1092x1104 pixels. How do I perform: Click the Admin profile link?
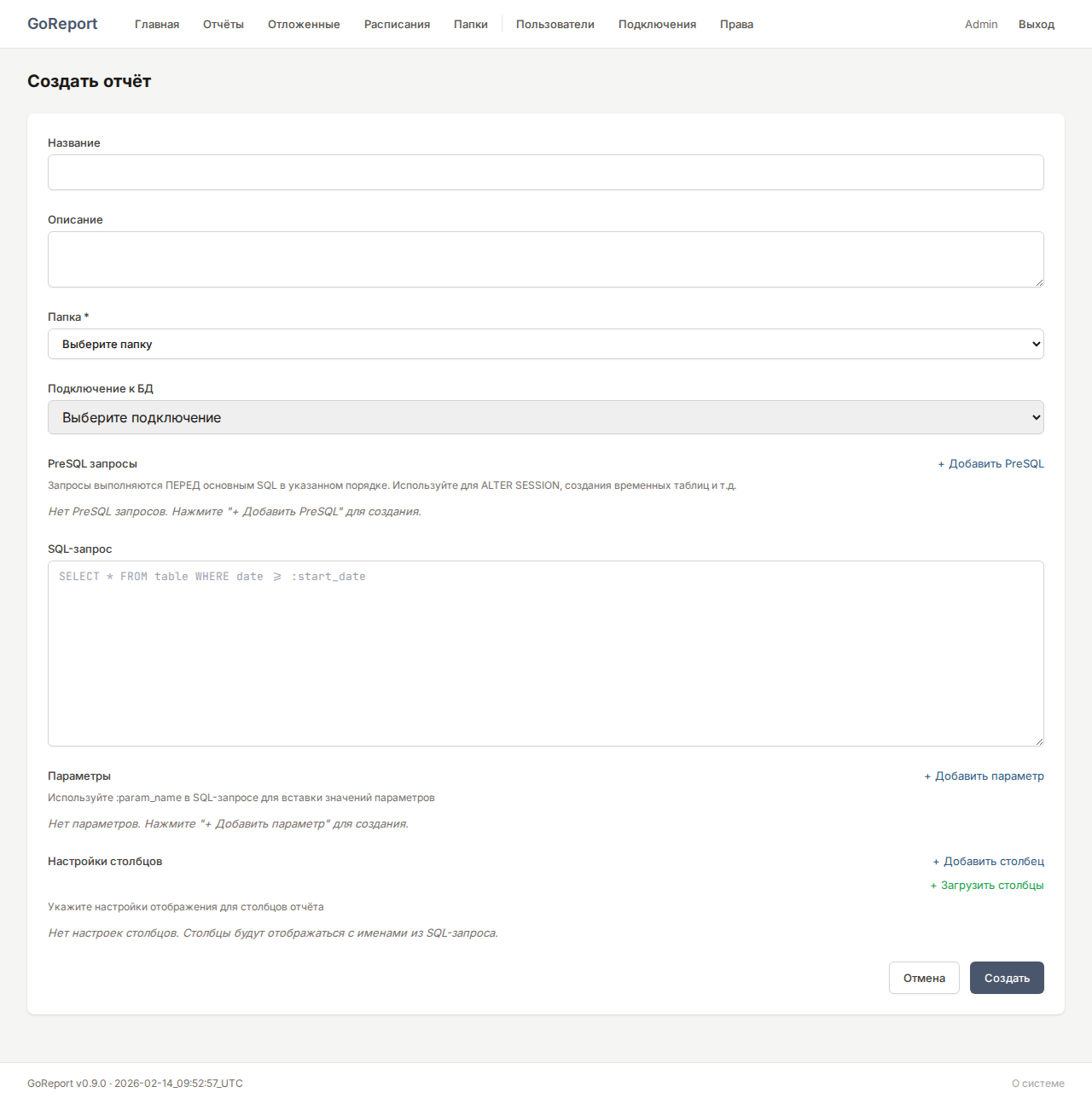tap(981, 24)
